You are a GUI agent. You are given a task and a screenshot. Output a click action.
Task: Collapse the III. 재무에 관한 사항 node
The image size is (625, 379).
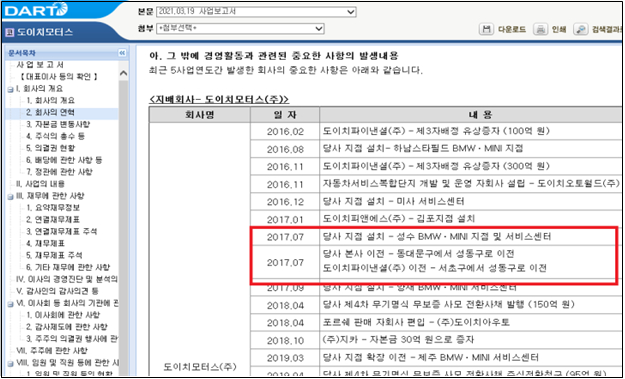(10, 196)
